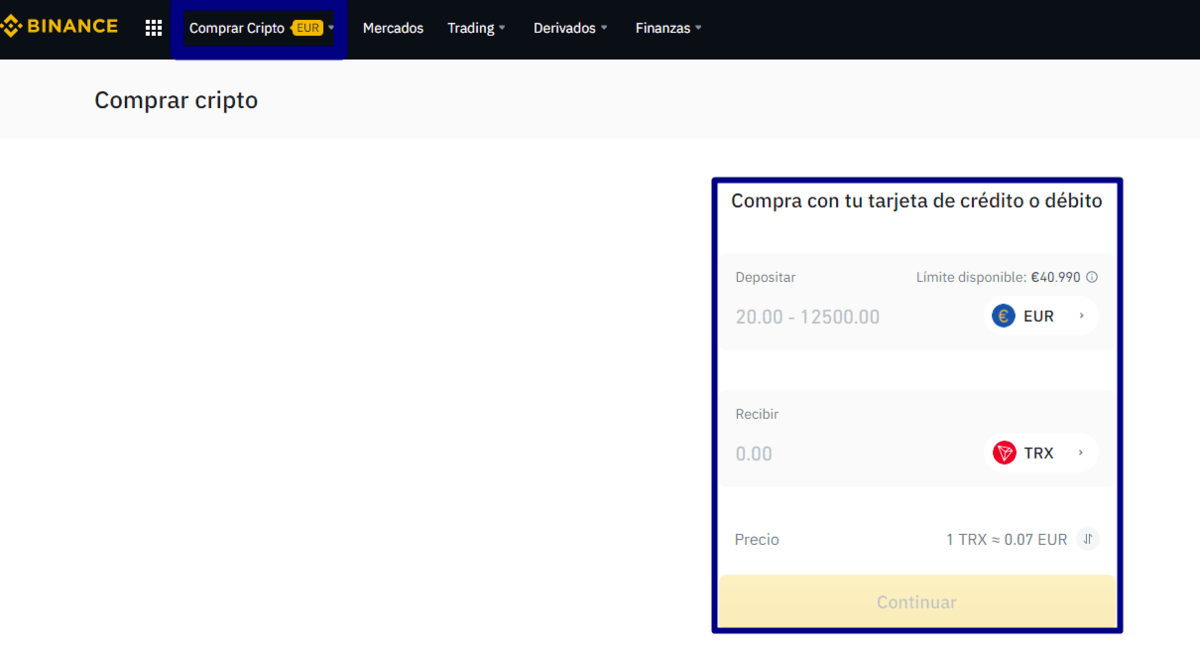Click the blue euro coin icon
This screenshot has height=654, width=1200.
click(1003, 316)
